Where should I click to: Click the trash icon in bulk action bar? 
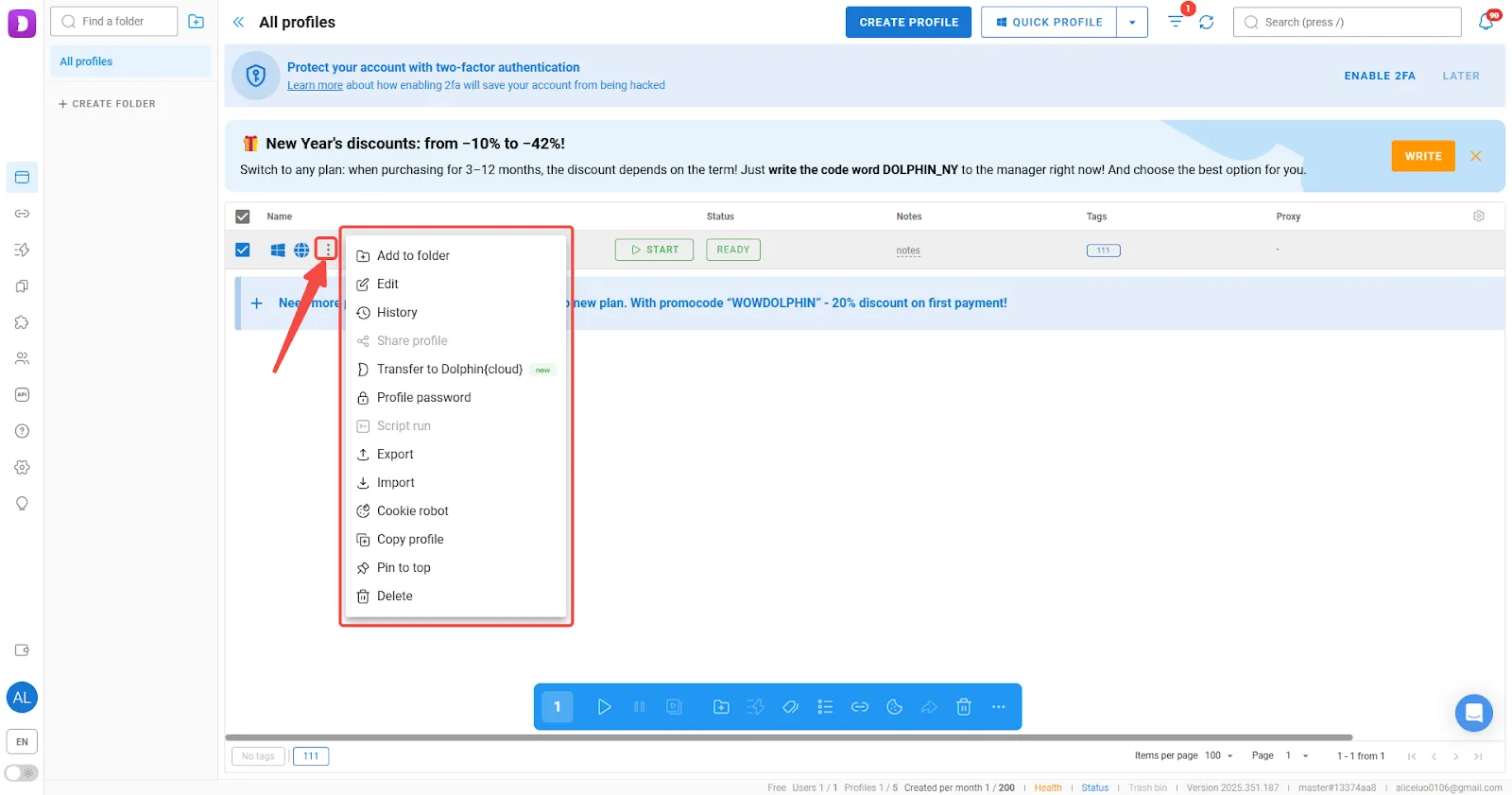click(964, 707)
